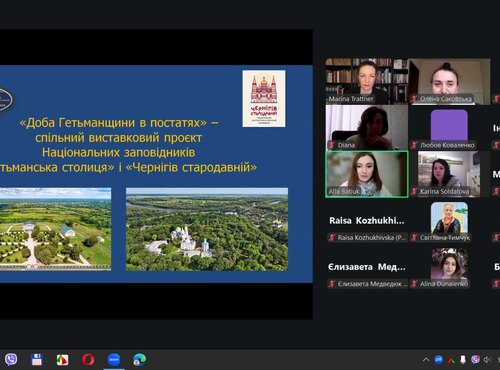Image resolution: width=500 pixels, height=370 pixels.
Task: Click slide title line '«Доба Гетьманщини в постатях» –'
Action: [x=119, y=123]
